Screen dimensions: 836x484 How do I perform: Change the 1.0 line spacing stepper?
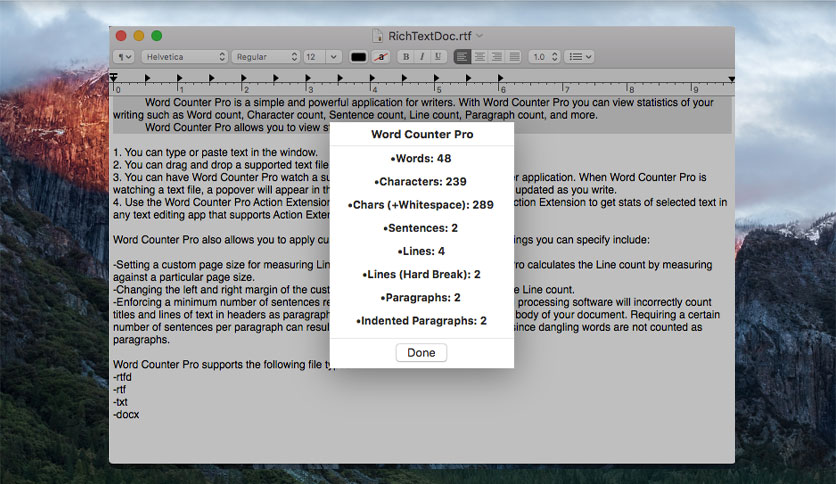click(x=544, y=57)
